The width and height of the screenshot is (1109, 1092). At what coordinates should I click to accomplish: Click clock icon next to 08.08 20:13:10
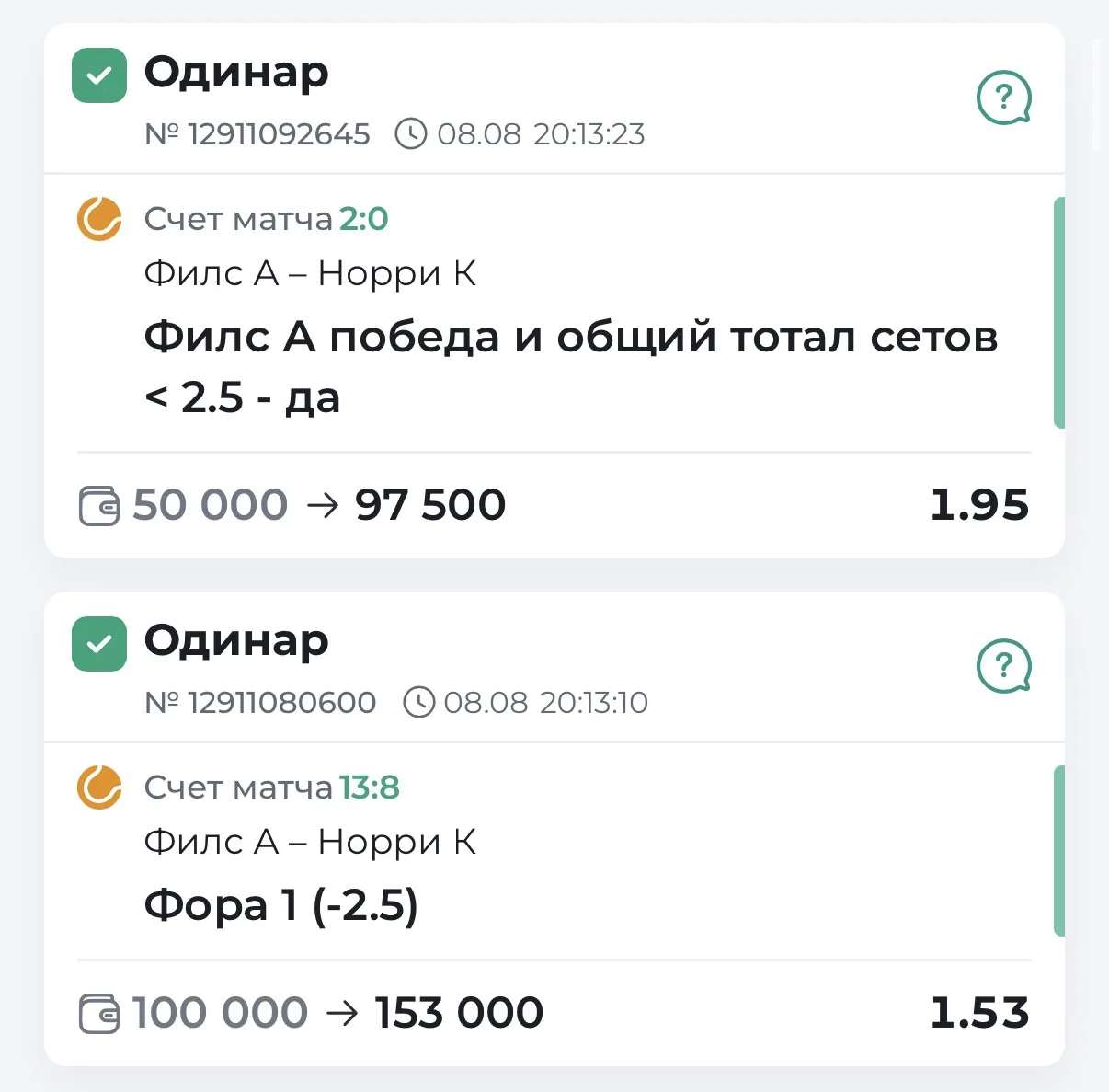pyautogui.click(x=418, y=703)
